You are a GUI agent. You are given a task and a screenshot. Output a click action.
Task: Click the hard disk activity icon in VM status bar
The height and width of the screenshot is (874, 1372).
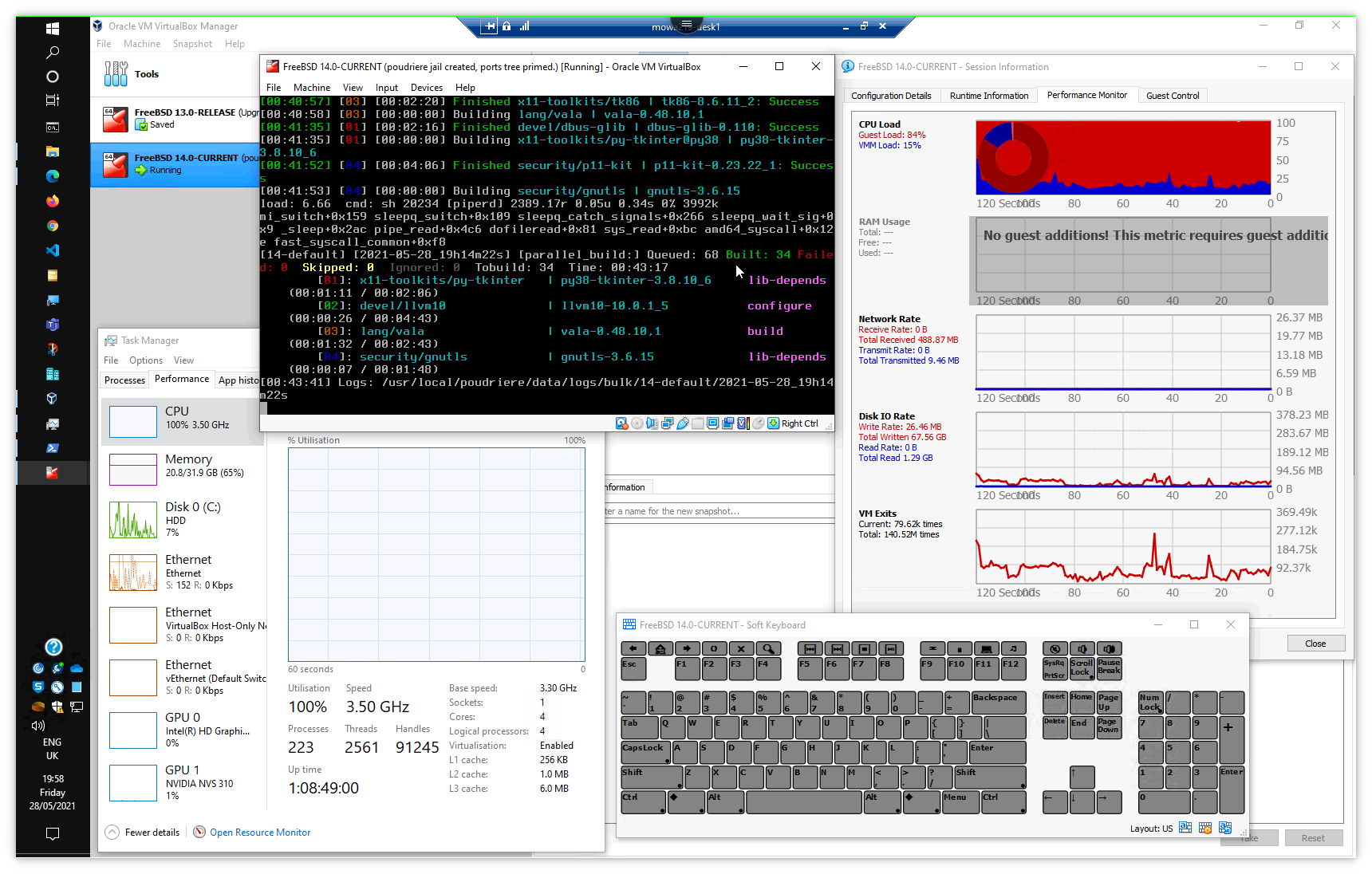pyautogui.click(x=621, y=423)
